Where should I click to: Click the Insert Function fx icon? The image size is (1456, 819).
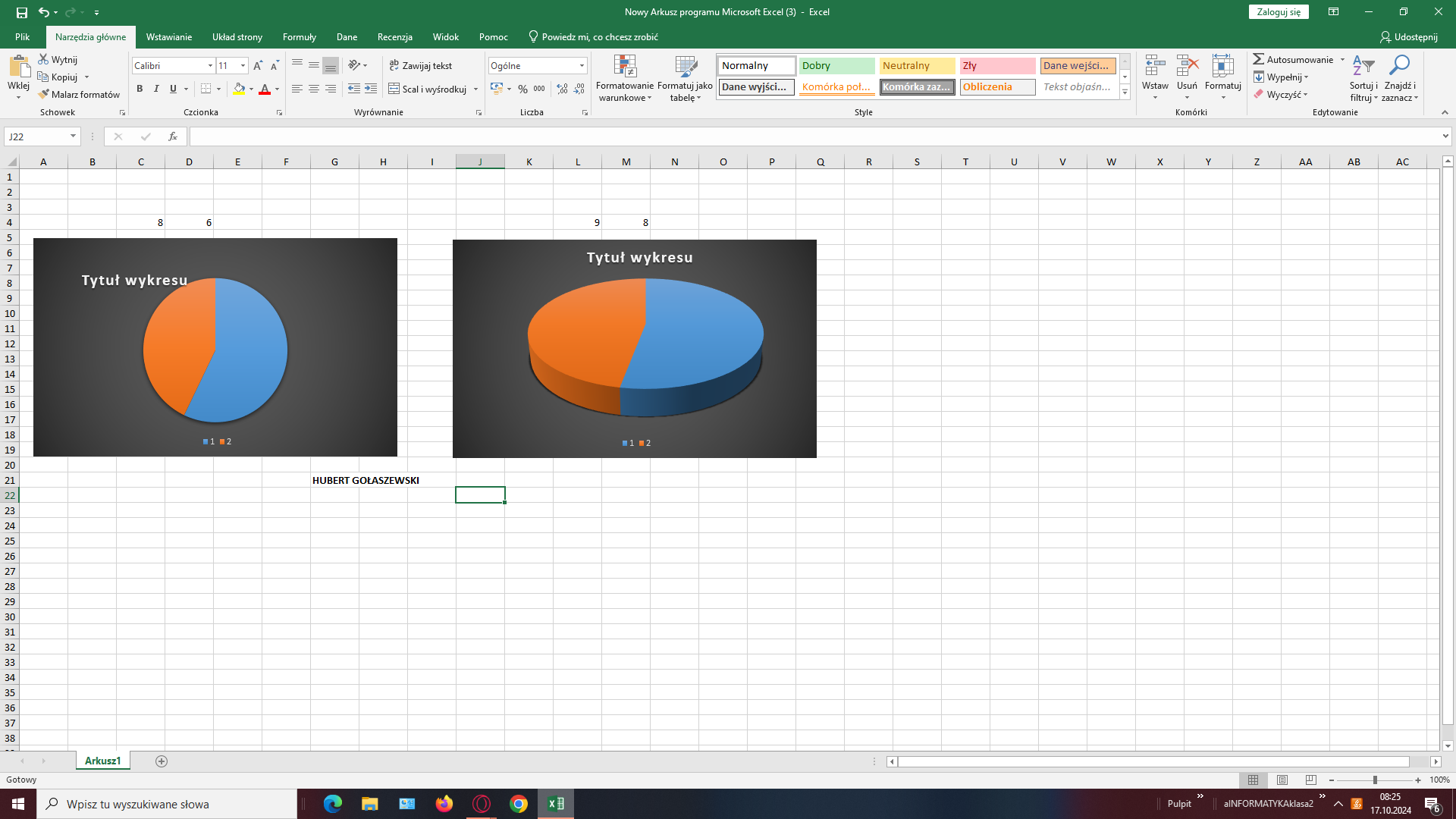click(x=173, y=136)
